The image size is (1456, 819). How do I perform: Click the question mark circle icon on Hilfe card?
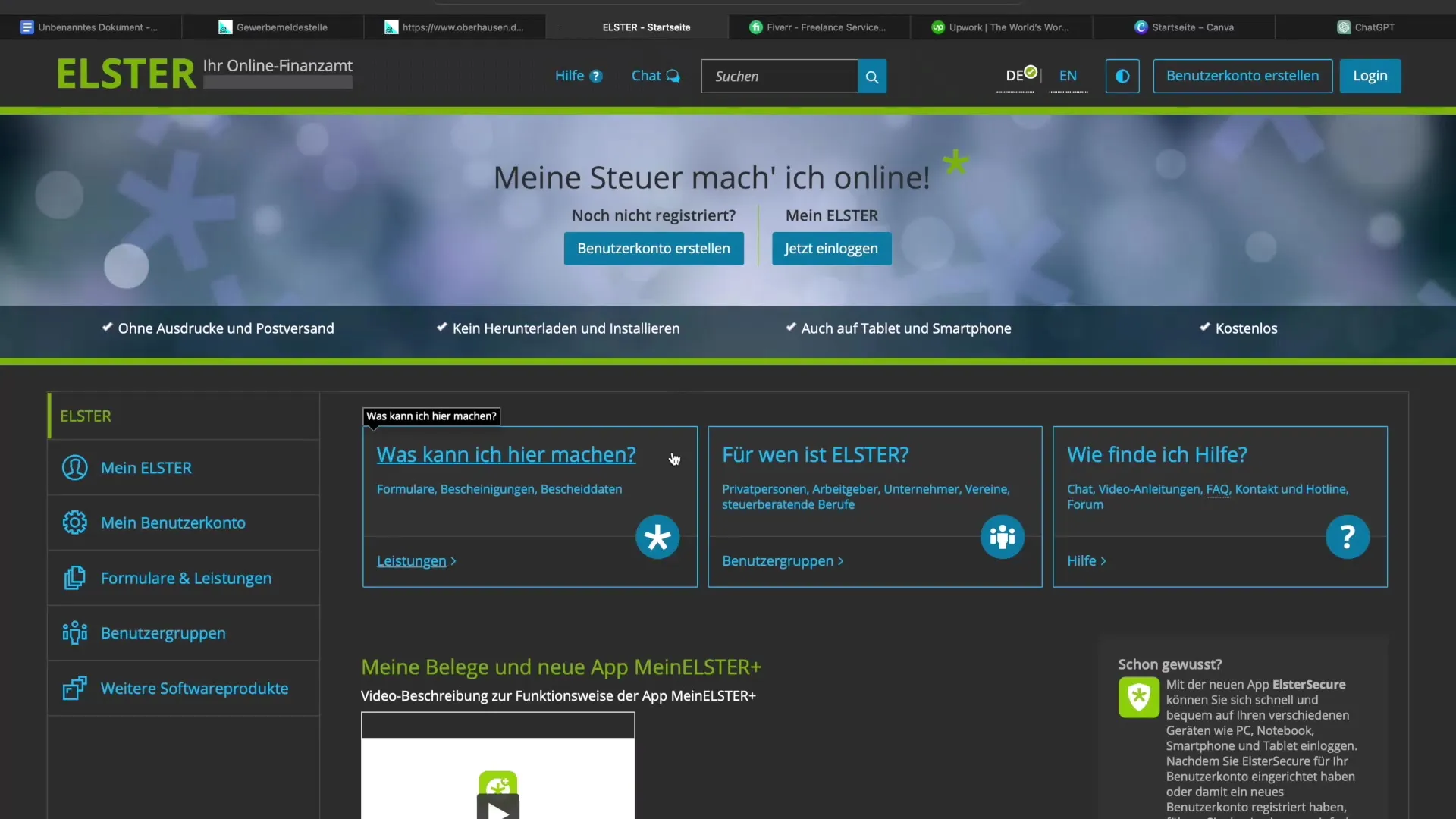[x=1348, y=538]
